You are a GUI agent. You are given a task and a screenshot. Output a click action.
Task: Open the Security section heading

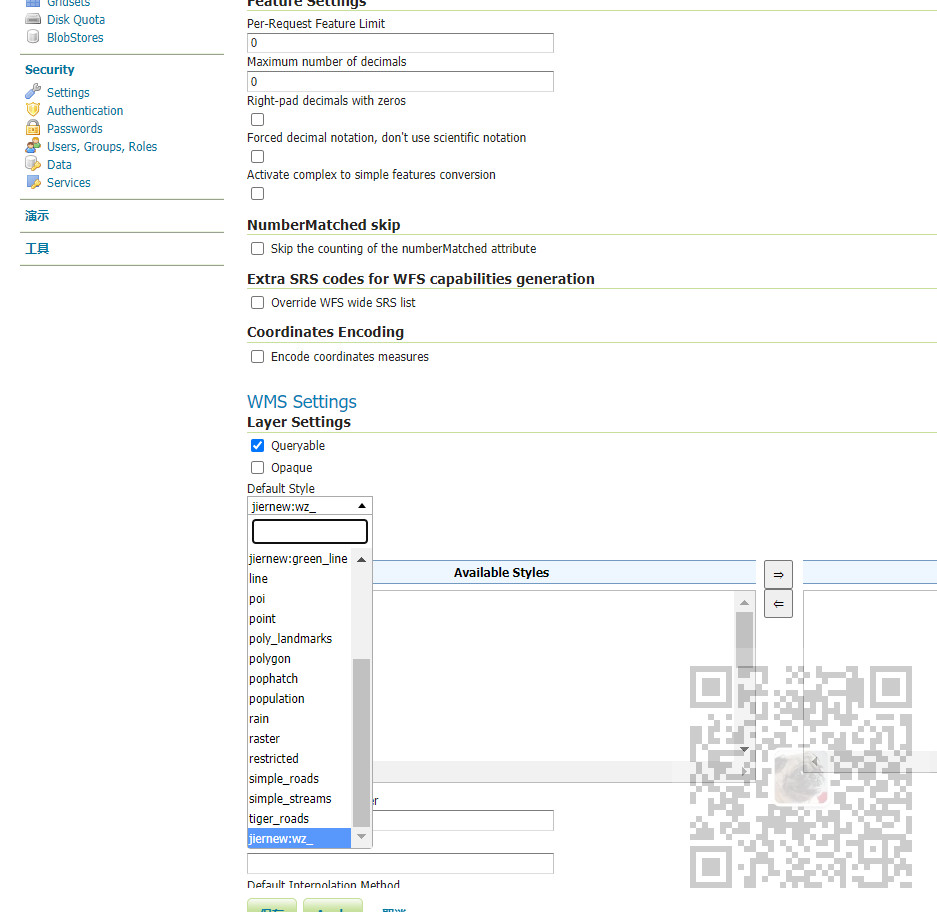pyautogui.click(x=50, y=69)
